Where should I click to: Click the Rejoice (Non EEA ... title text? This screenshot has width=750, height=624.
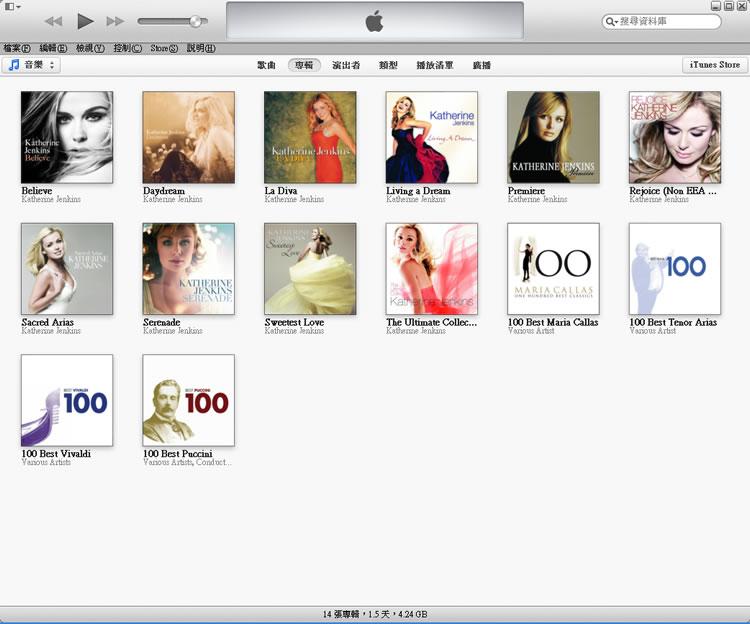(673, 191)
